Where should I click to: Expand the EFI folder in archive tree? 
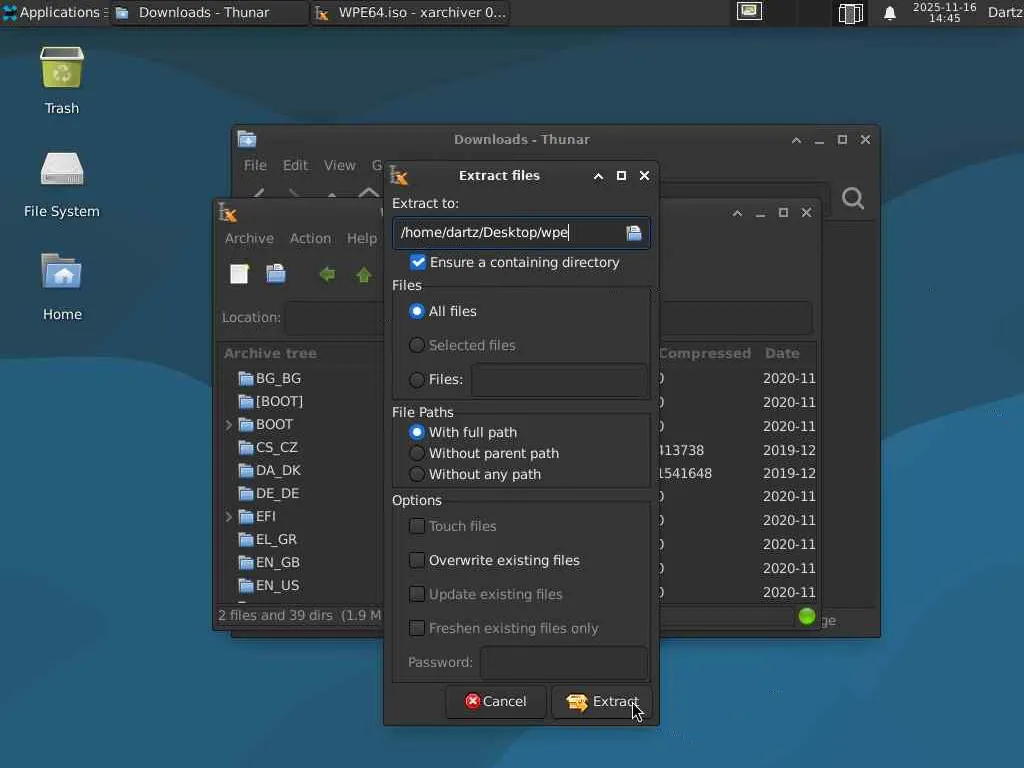point(229,517)
